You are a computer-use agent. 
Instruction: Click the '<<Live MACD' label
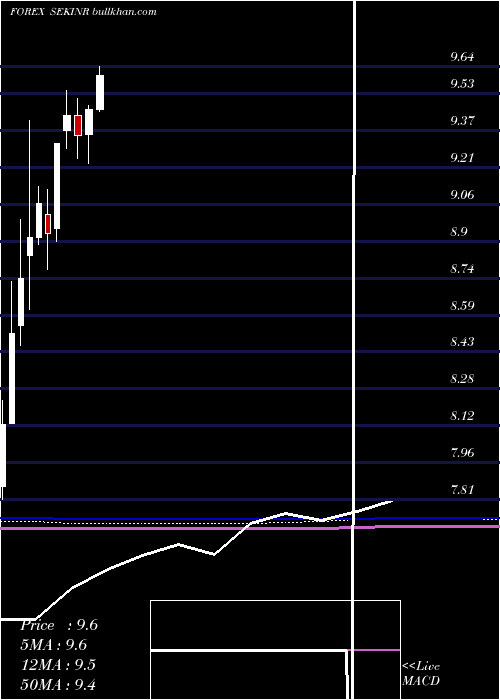[421, 674]
